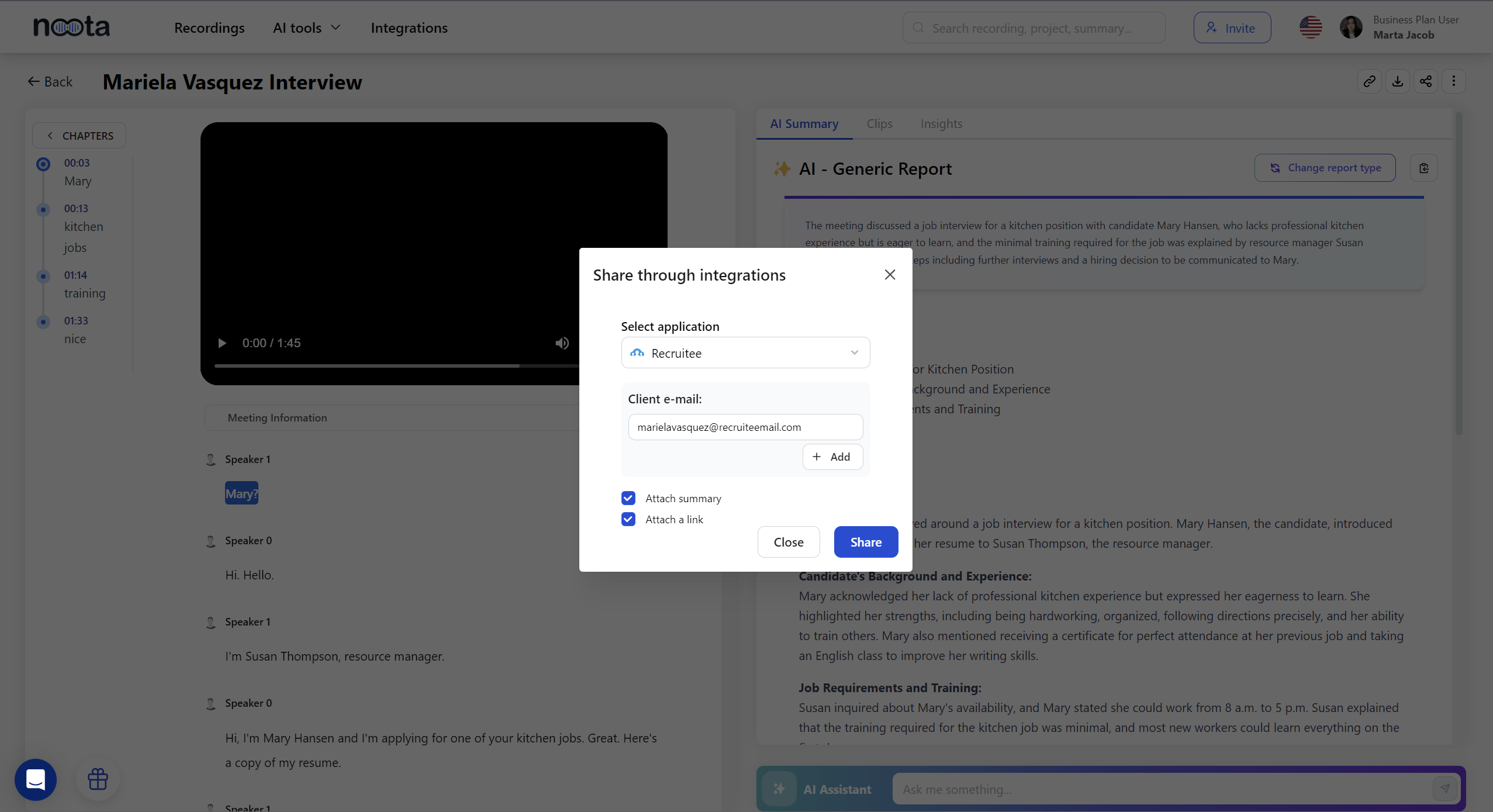Open the chat support bubble icon
This screenshot has height=812, width=1493.
[36, 779]
